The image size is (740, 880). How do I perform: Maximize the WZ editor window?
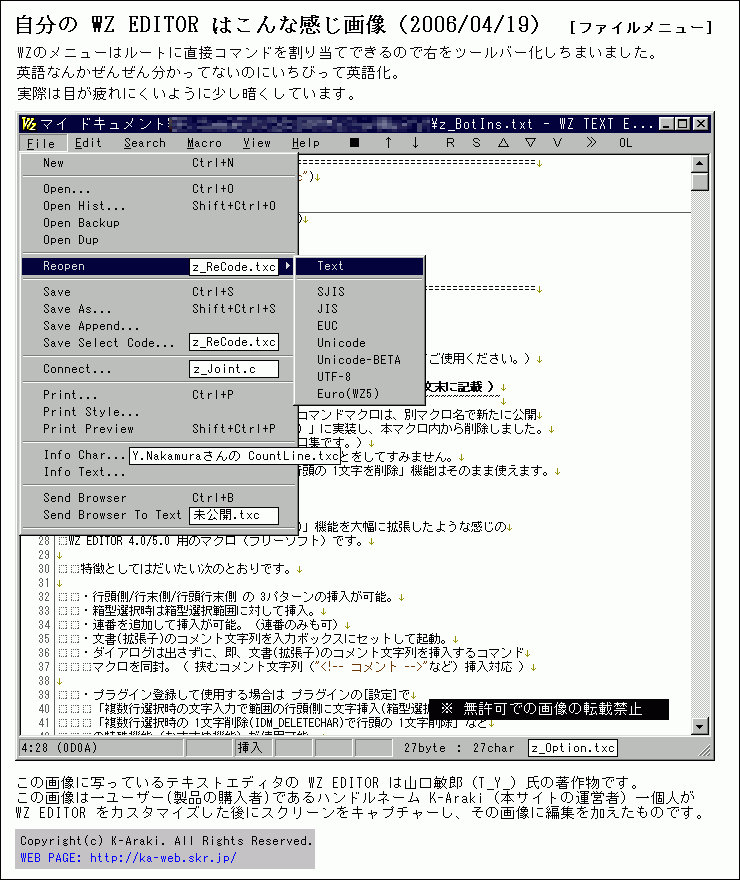(x=683, y=123)
